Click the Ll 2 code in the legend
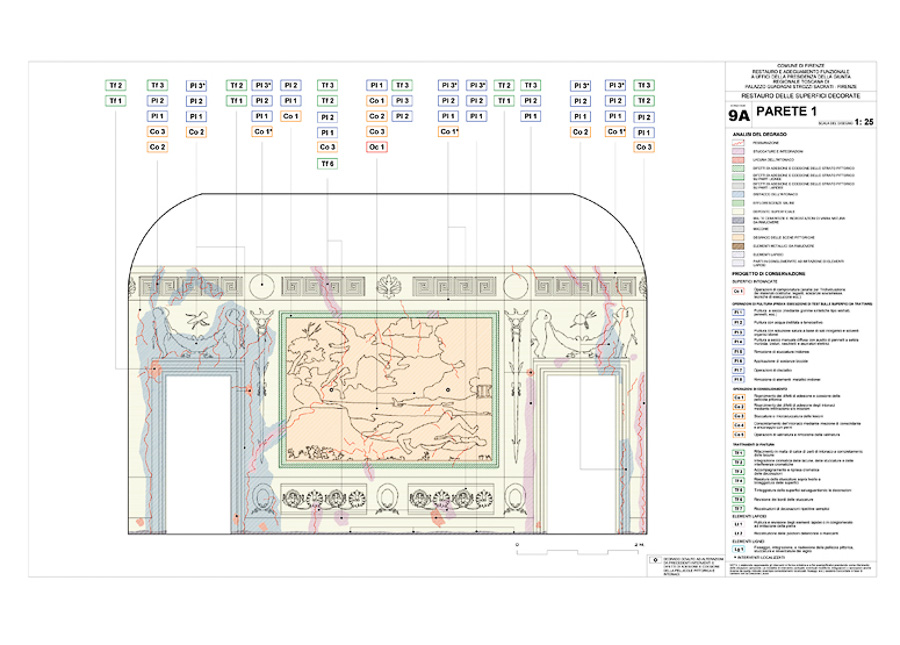The width and height of the screenshot is (900, 645). (x=738, y=533)
